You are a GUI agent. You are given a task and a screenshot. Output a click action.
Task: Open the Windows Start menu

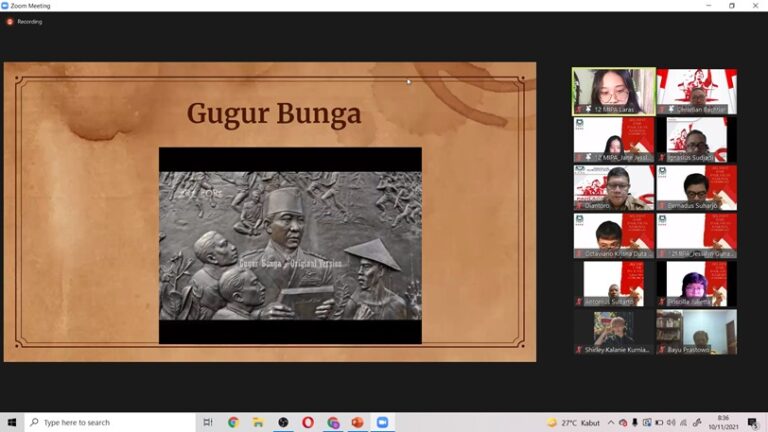(x=13, y=422)
